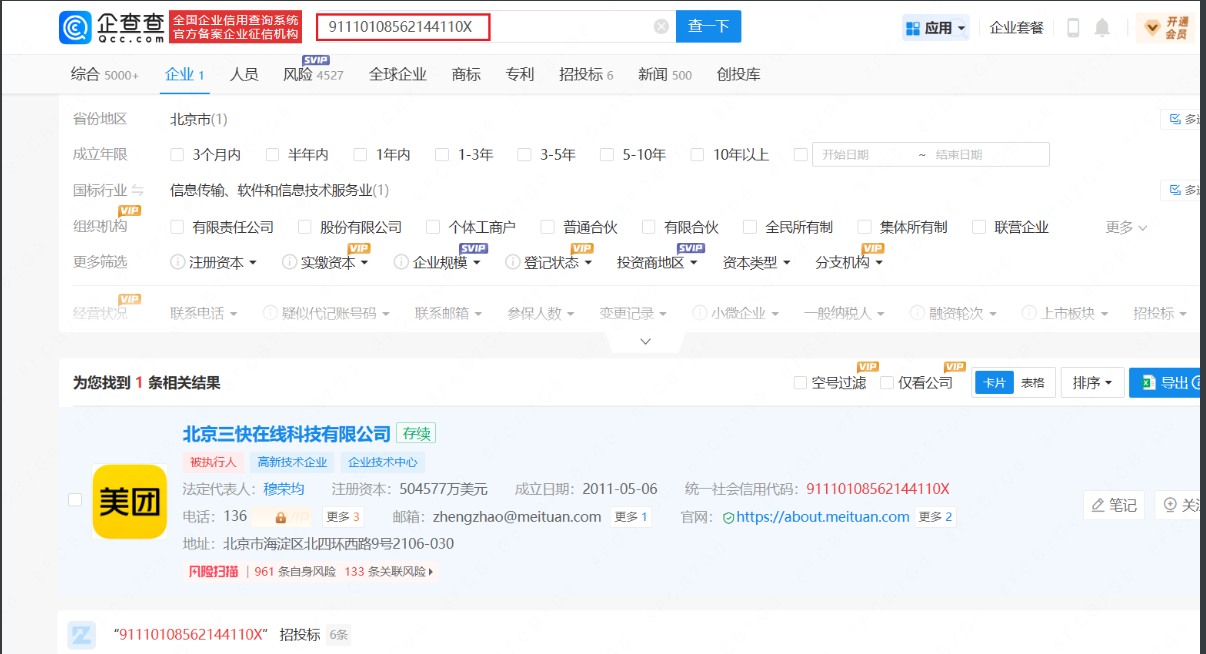Select the 有限责任公司 checkbox
The image size is (1206, 654).
click(177, 227)
